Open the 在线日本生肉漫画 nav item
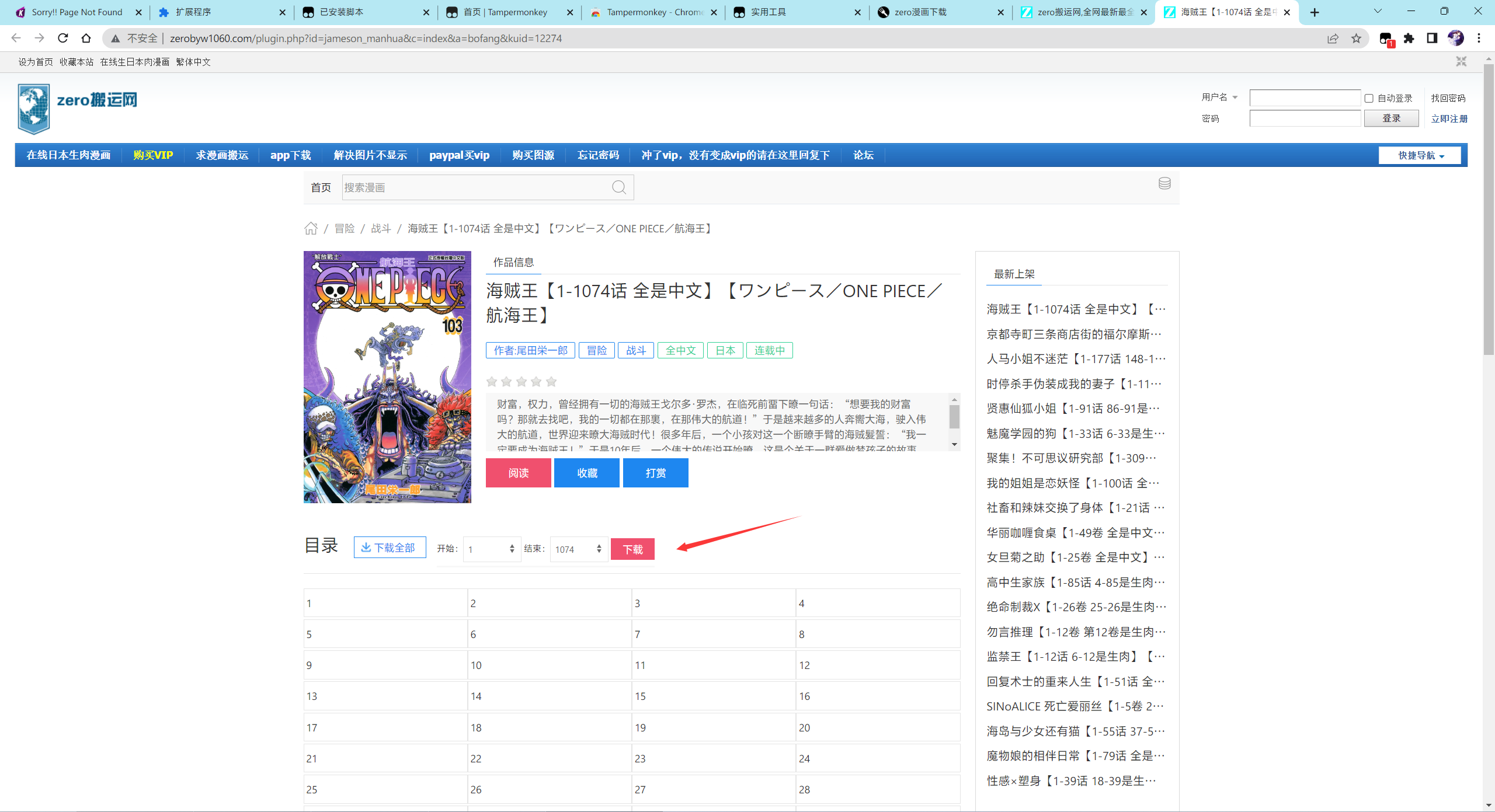 (x=68, y=155)
